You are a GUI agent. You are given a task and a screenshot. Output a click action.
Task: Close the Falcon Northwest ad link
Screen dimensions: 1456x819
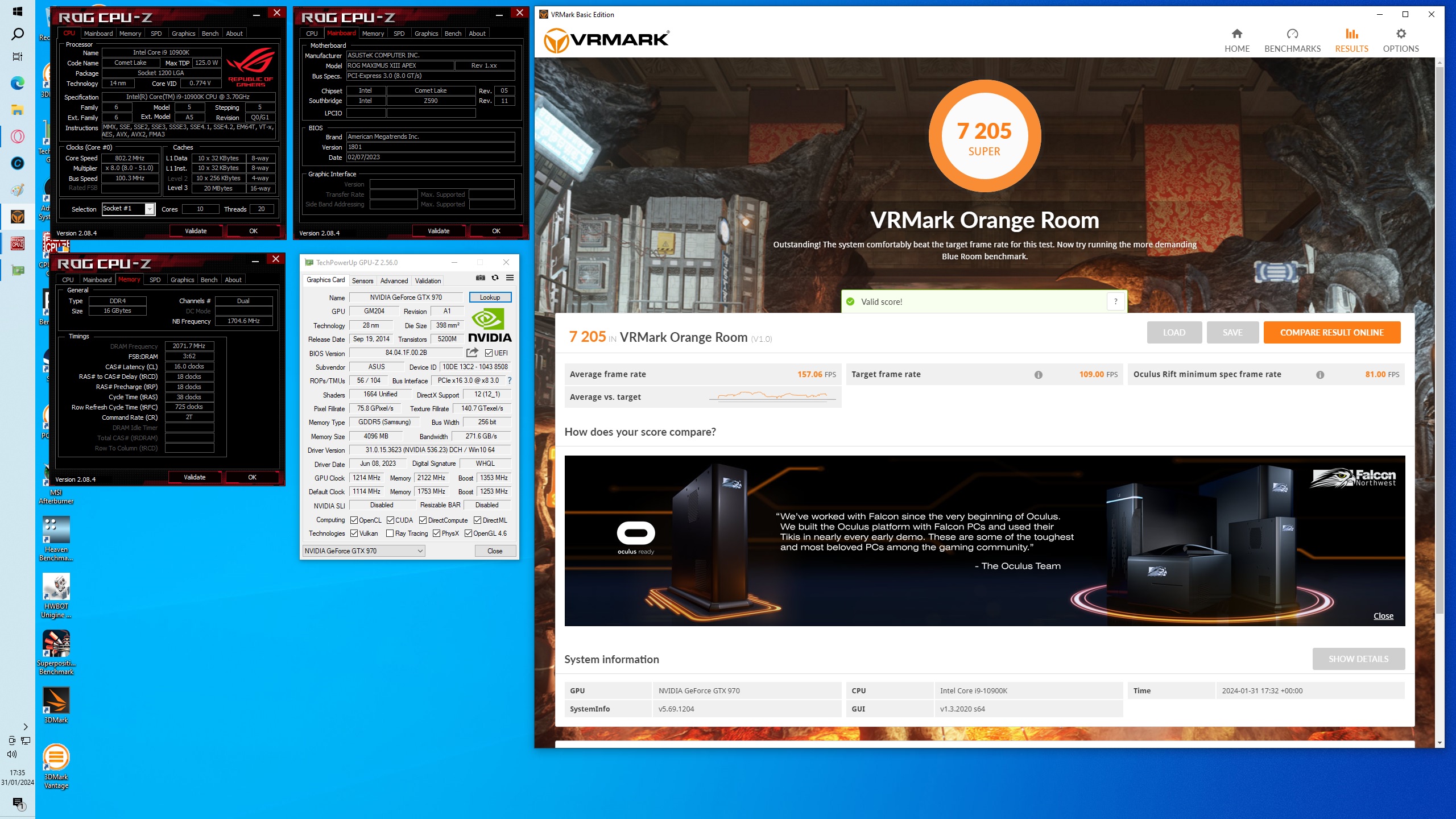(x=1383, y=616)
